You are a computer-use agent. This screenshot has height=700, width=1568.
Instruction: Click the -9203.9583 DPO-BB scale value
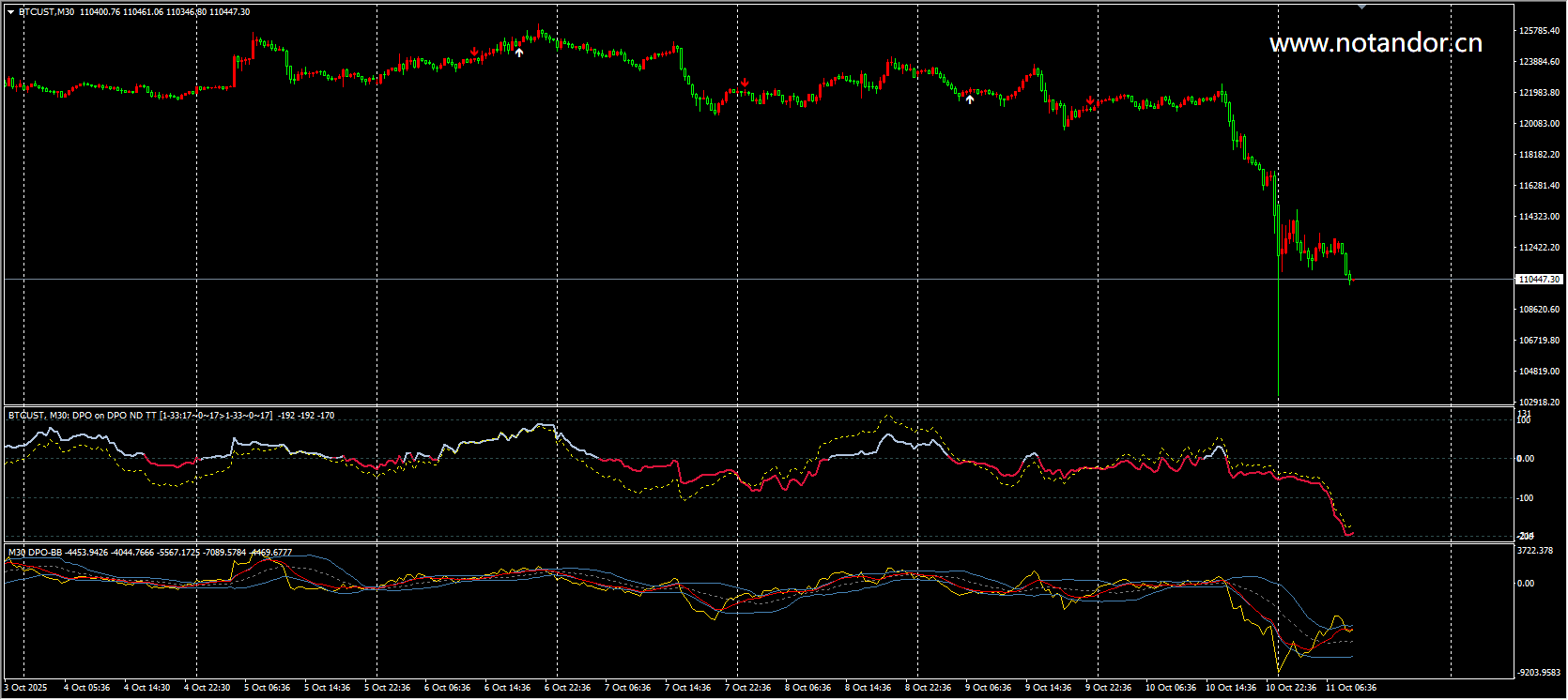(x=1540, y=673)
